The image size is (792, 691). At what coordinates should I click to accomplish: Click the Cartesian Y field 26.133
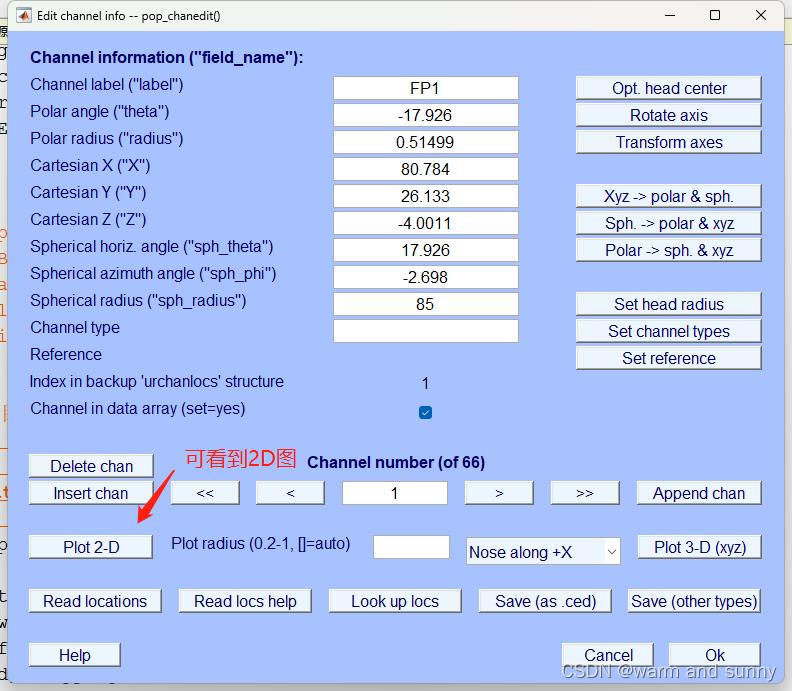(425, 196)
